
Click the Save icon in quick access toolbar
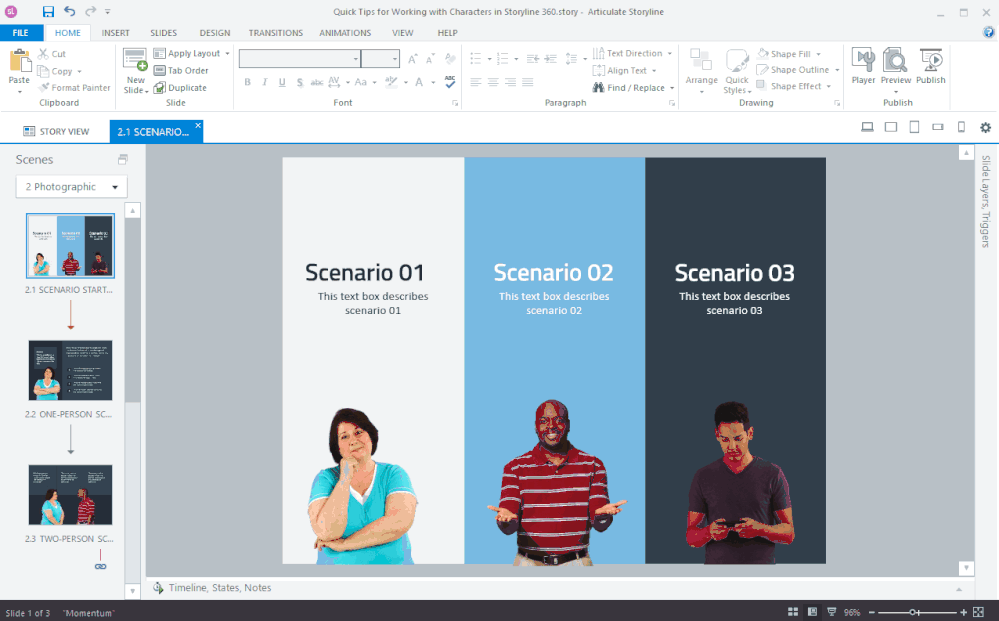click(x=48, y=12)
